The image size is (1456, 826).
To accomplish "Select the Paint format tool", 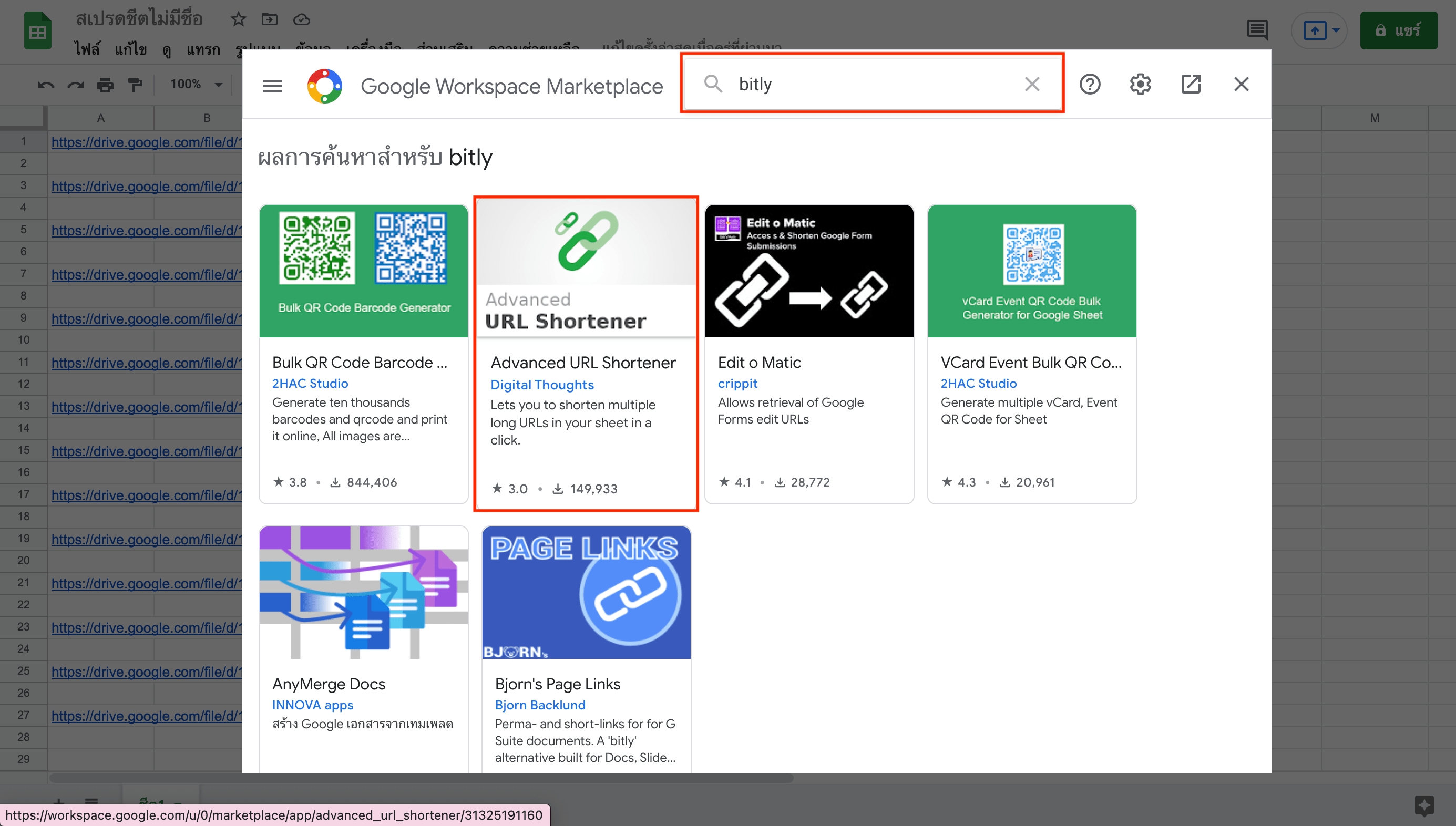I will tap(135, 84).
